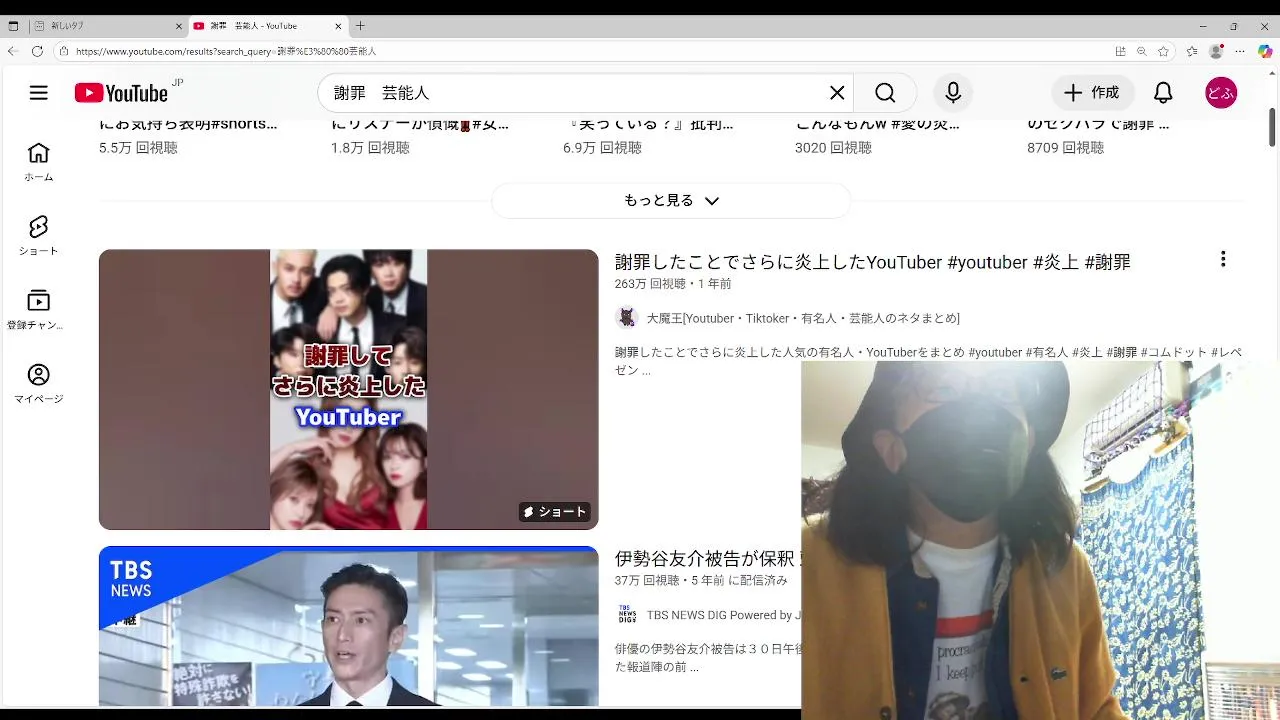This screenshot has width=1280, height=720.
Task: Reload the page with the refresh icon
Action: pyautogui.click(x=37, y=51)
